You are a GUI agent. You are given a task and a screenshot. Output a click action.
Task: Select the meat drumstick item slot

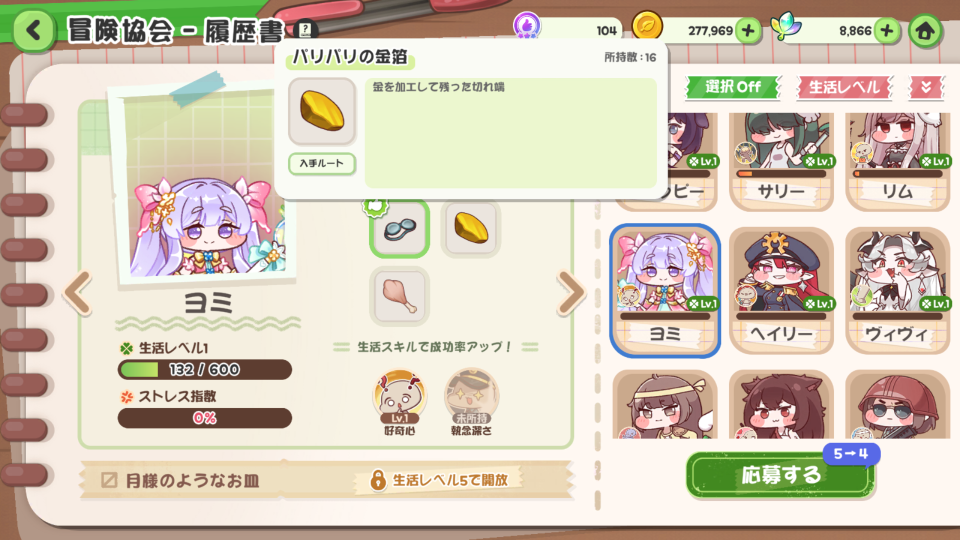[x=399, y=296]
